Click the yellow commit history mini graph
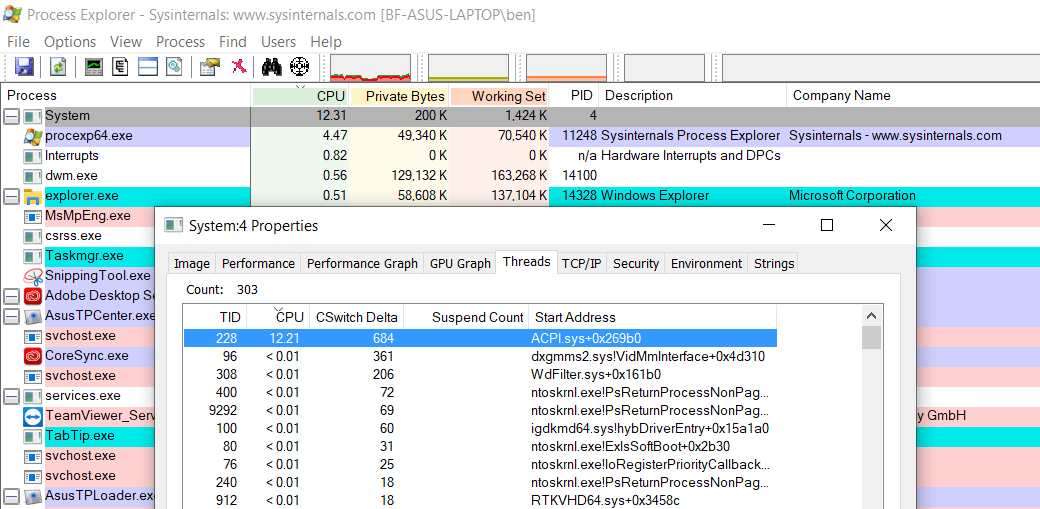 468,68
